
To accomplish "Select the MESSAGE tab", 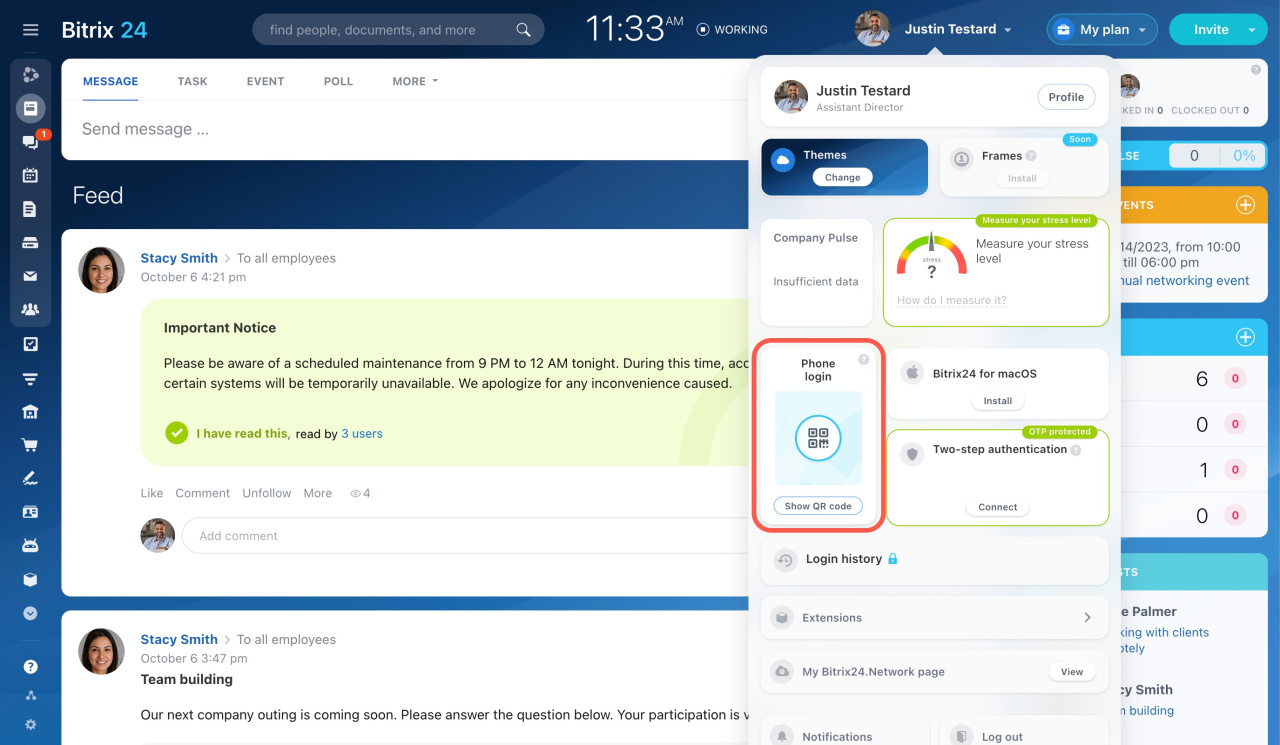I will (x=110, y=81).
